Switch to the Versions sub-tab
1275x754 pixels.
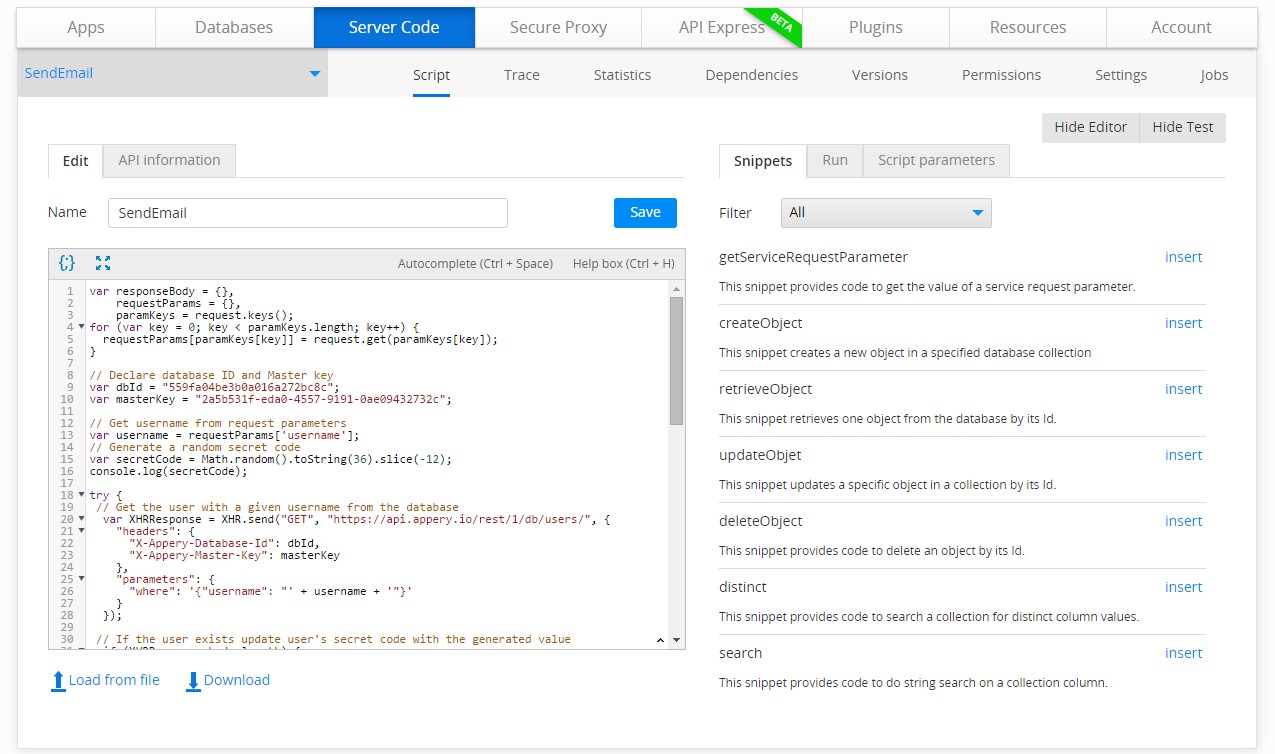pos(880,75)
